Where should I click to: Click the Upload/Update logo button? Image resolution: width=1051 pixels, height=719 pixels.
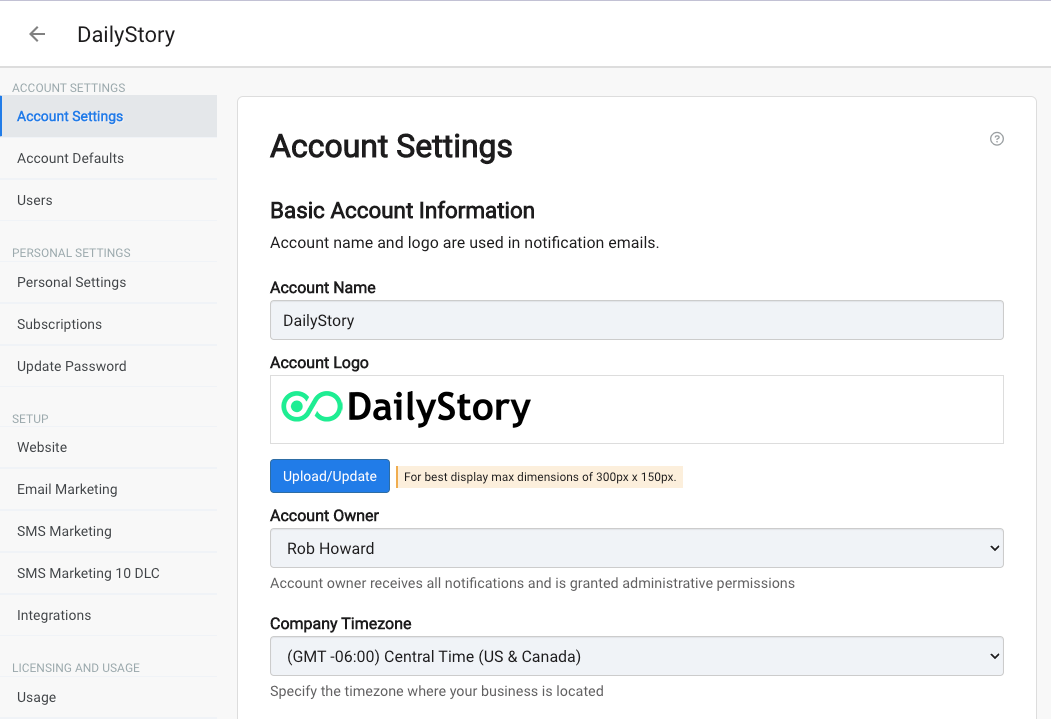pos(330,476)
